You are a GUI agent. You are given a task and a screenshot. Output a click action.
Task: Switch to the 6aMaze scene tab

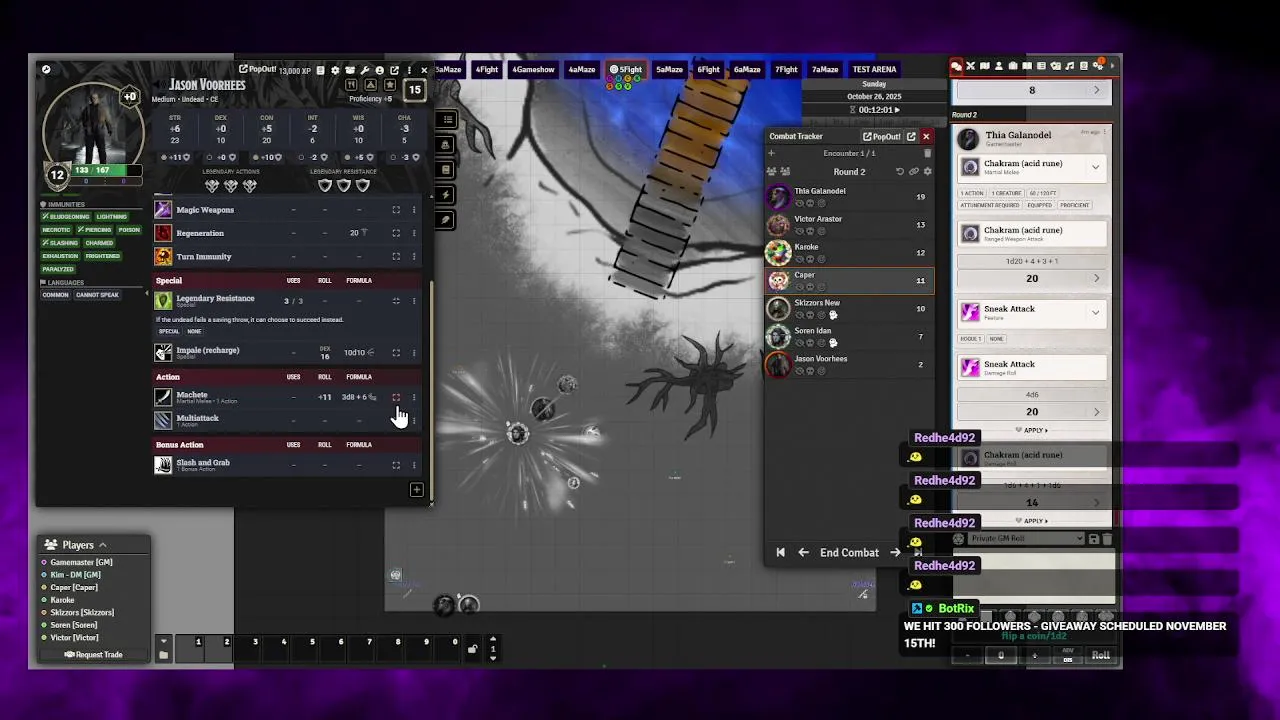click(x=747, y=70)
